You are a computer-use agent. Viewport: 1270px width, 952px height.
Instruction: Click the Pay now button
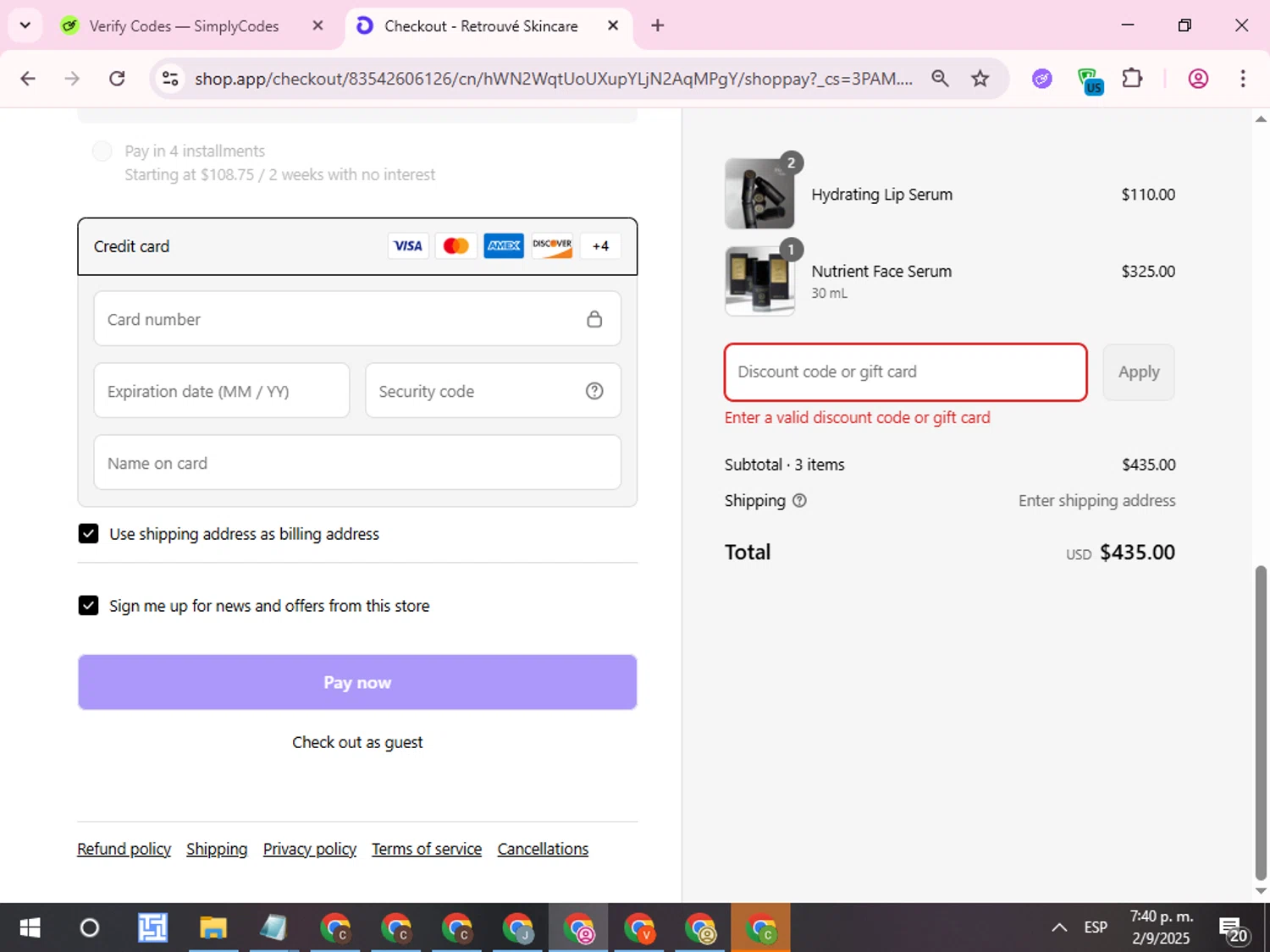357,682
